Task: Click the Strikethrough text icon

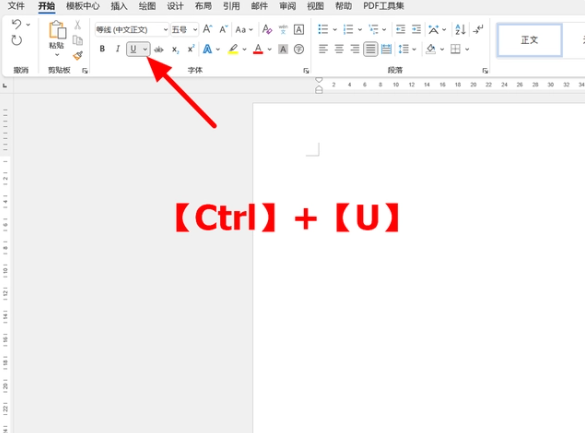Action: point(159,49)
